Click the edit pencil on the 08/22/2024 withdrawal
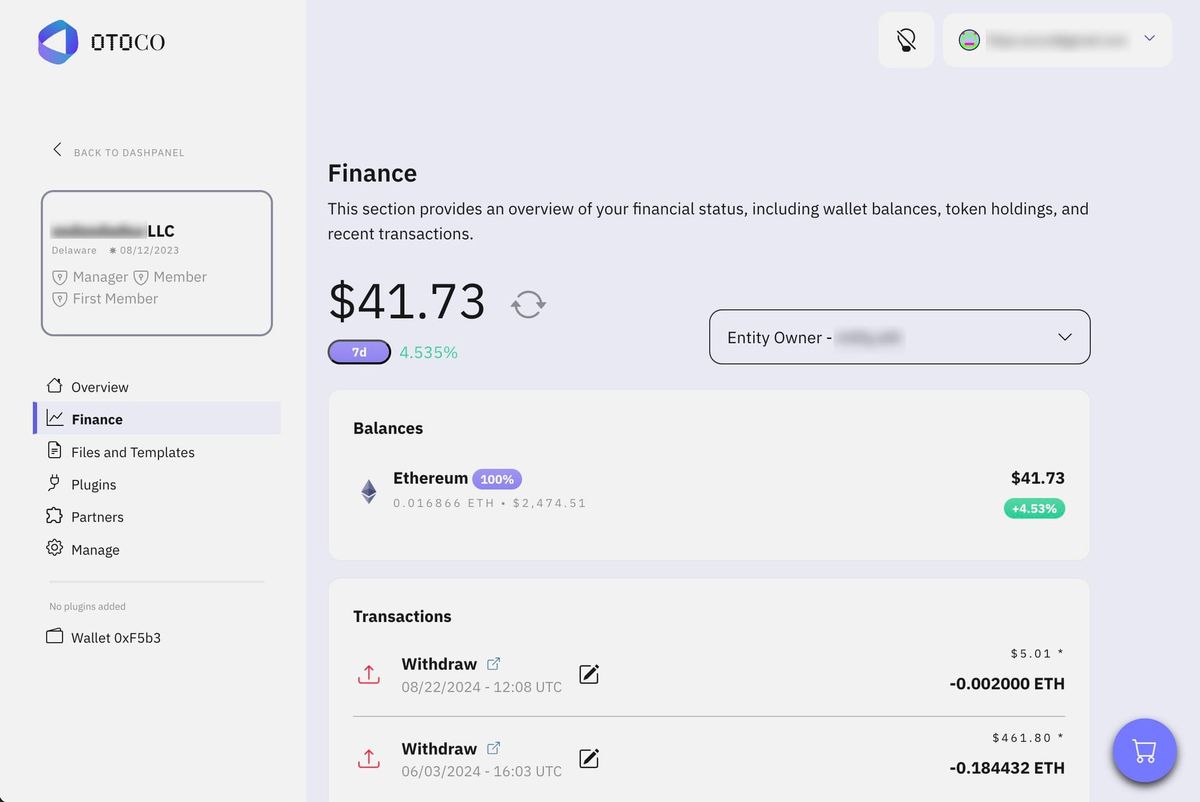 [588, 673]
